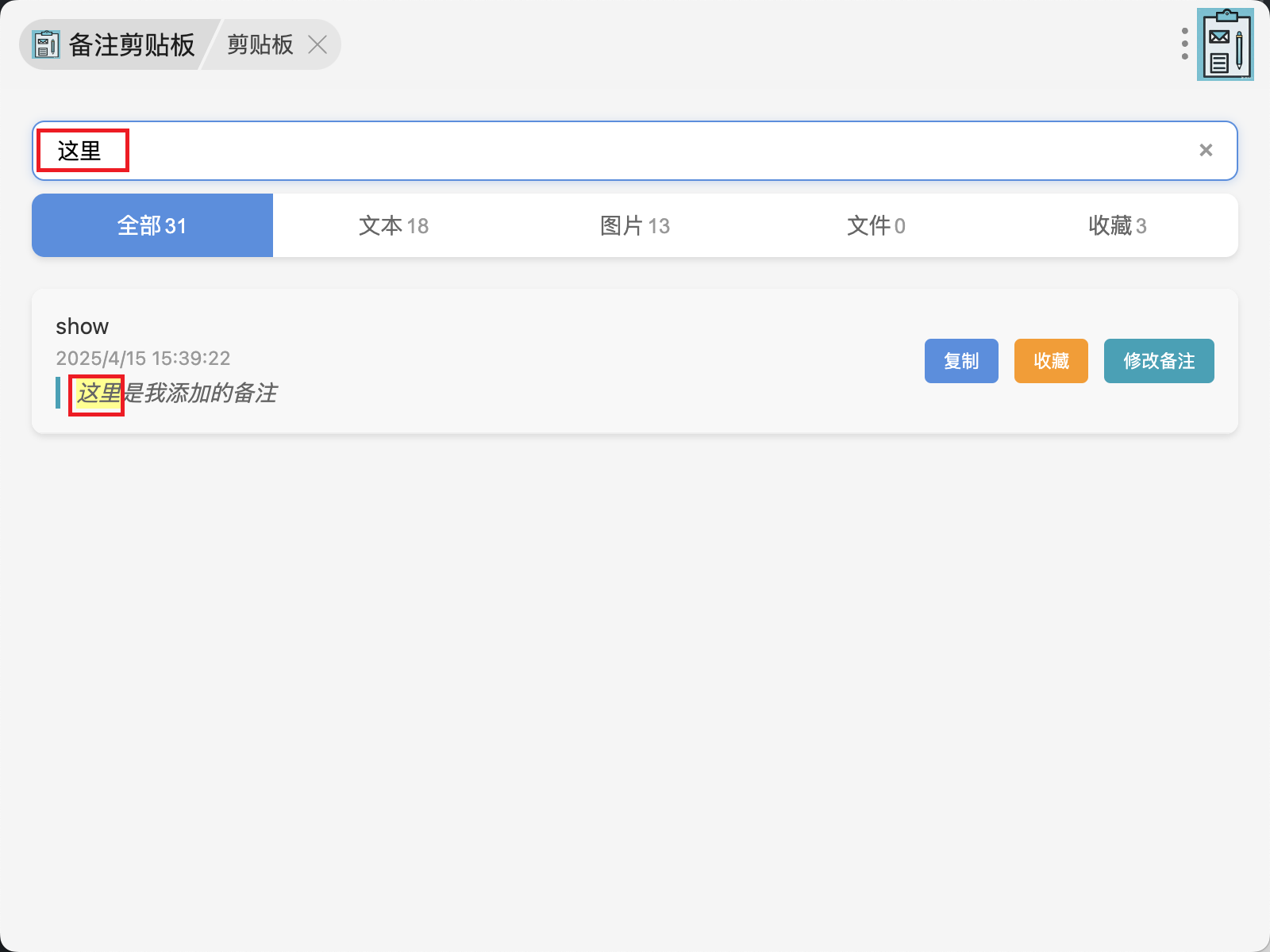
Task: Close the 剪贴板 tab with its X
Action: coord(317,44)
